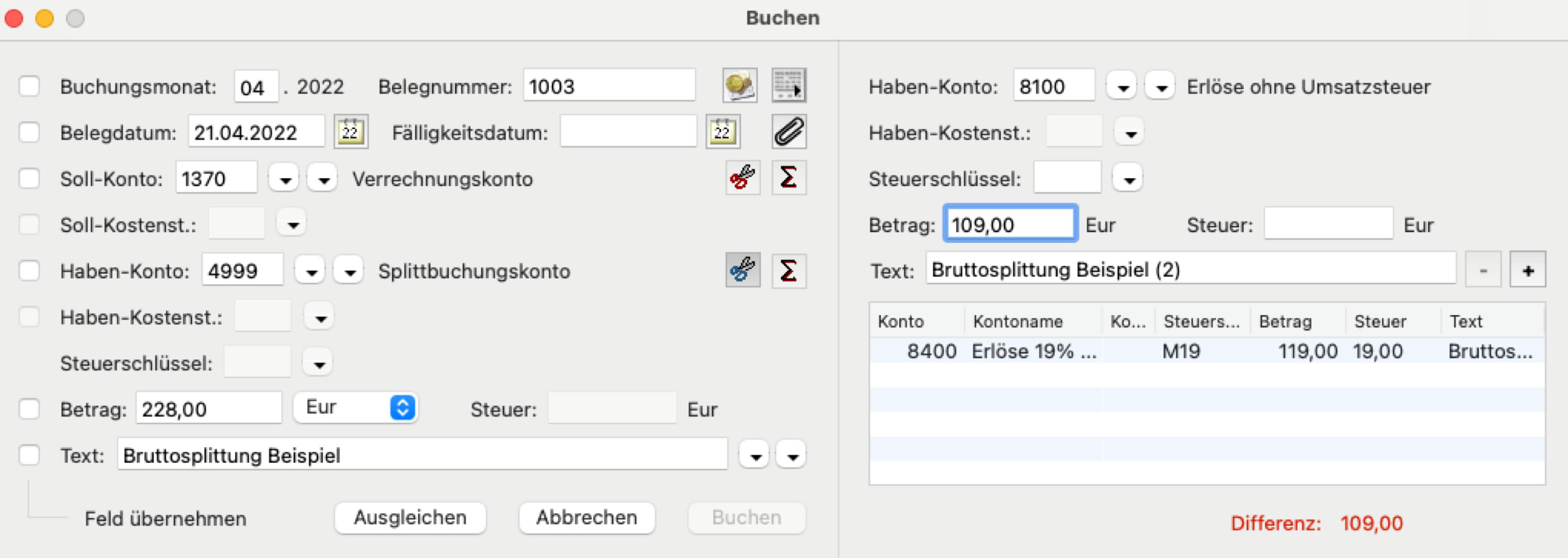Open the Belegdatum calendar picker
The width and height of the screenshot is (1568, 558).
point(351,132)
